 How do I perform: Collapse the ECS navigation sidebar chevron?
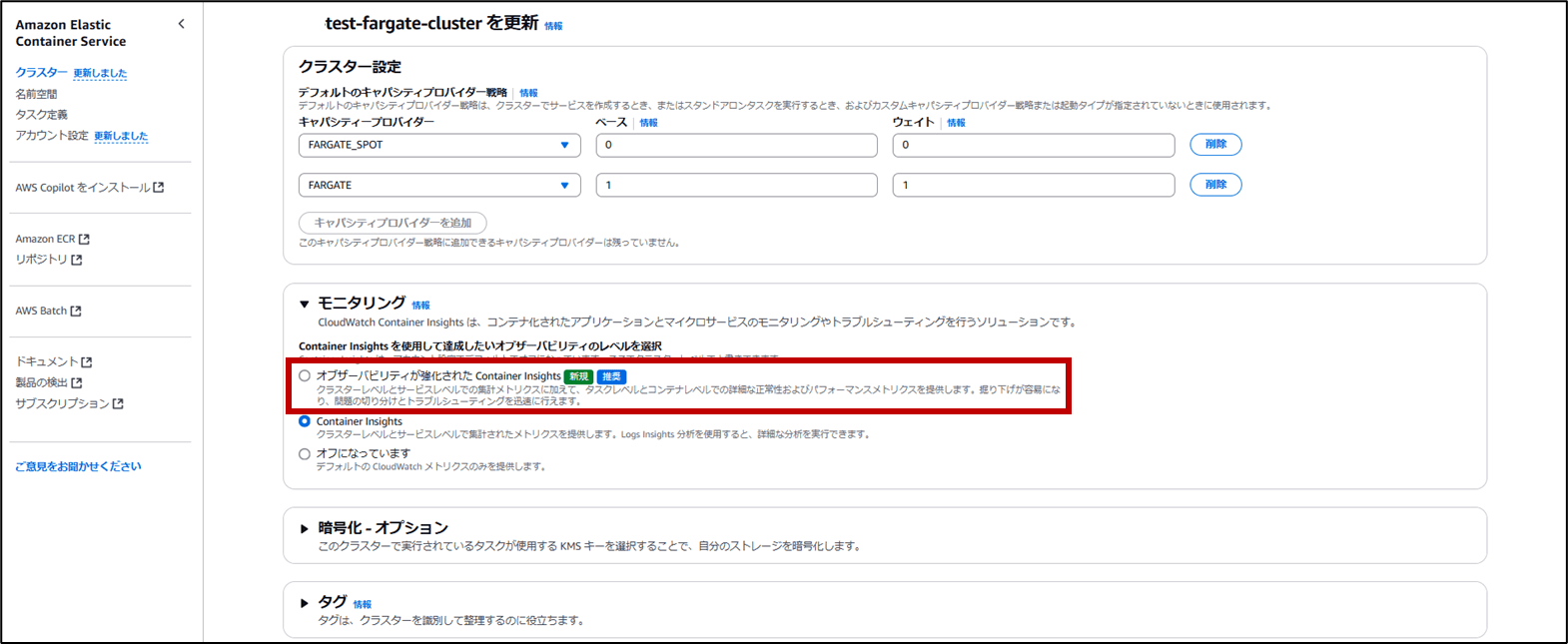181,24
